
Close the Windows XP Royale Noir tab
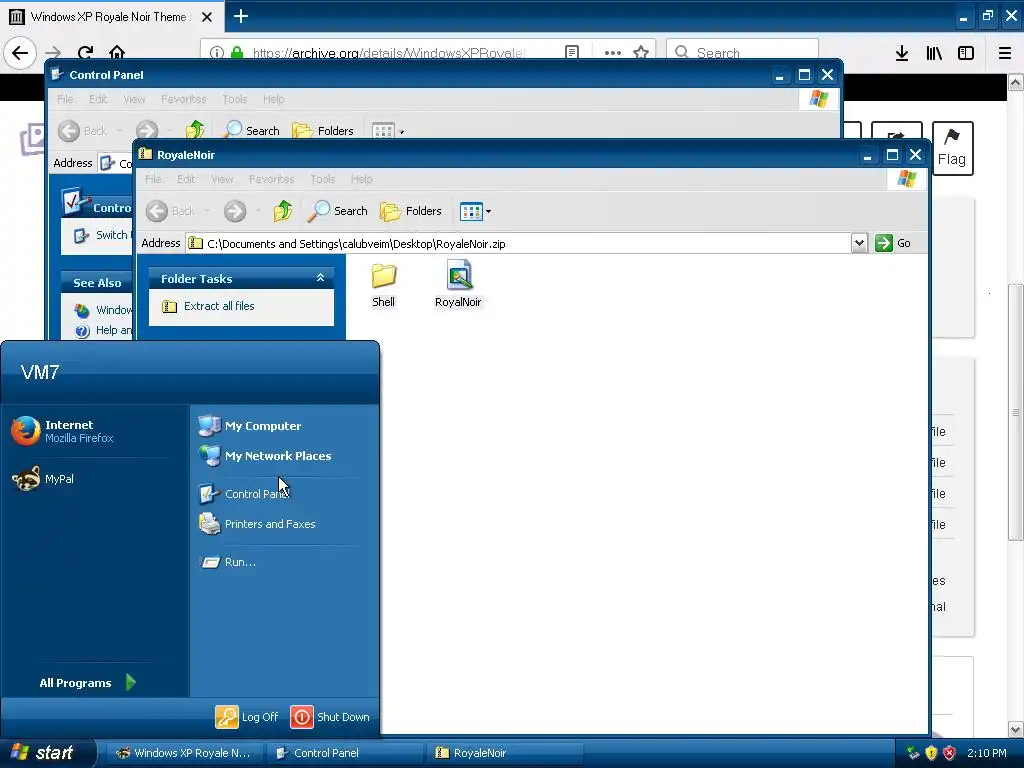[207, 16]
